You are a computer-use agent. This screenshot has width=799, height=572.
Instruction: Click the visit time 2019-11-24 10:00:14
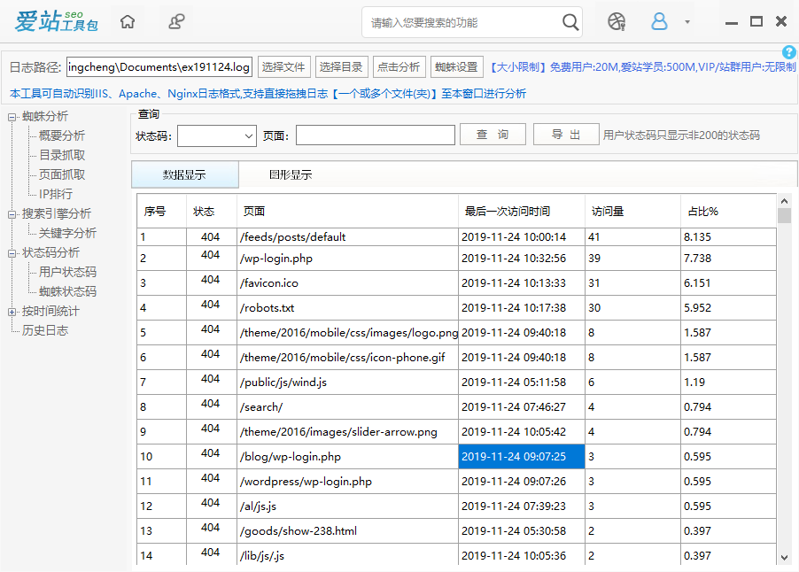tap(521, 237)
